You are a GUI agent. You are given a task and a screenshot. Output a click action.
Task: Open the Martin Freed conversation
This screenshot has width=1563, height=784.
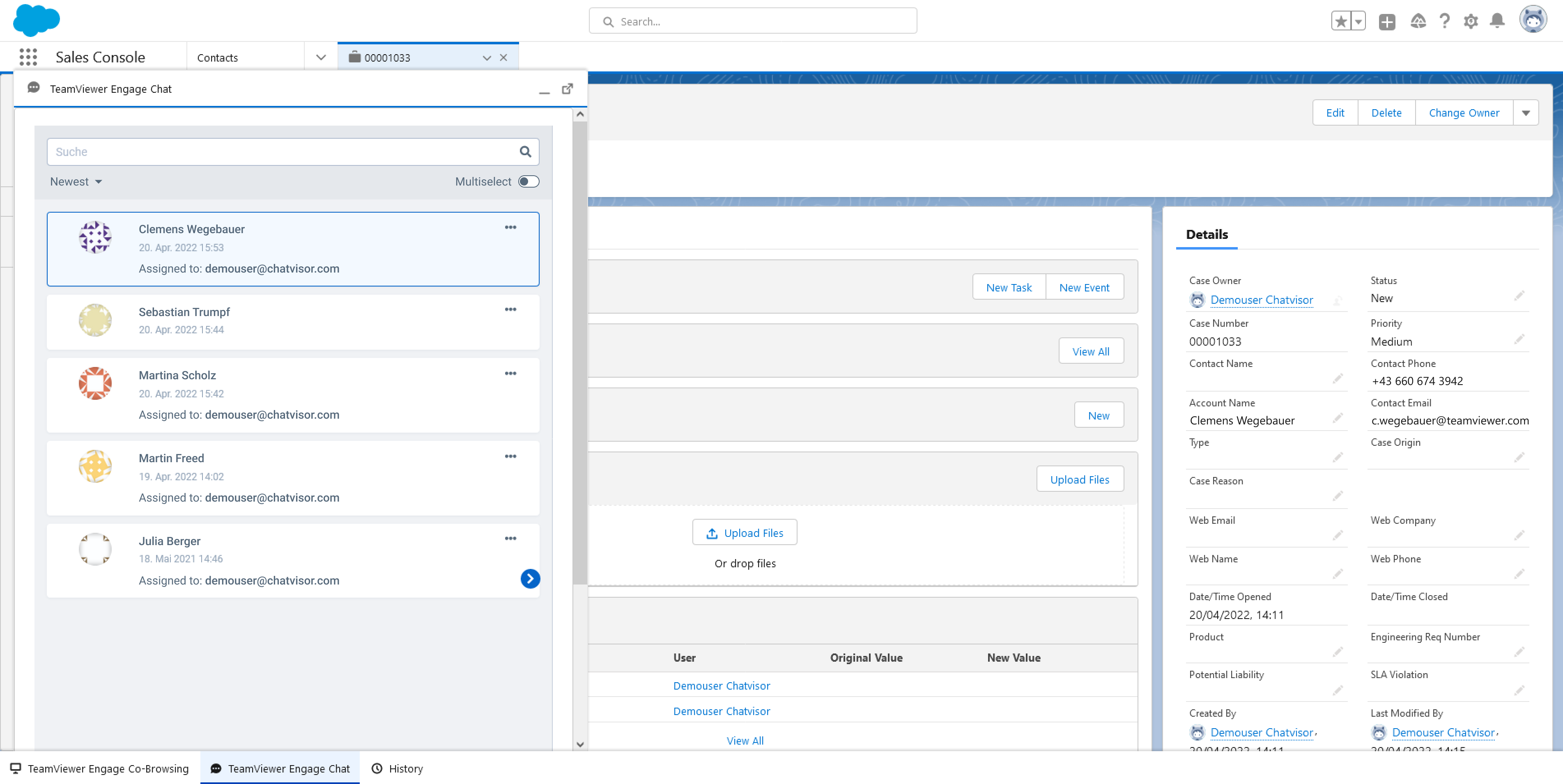tap(293, 478)
